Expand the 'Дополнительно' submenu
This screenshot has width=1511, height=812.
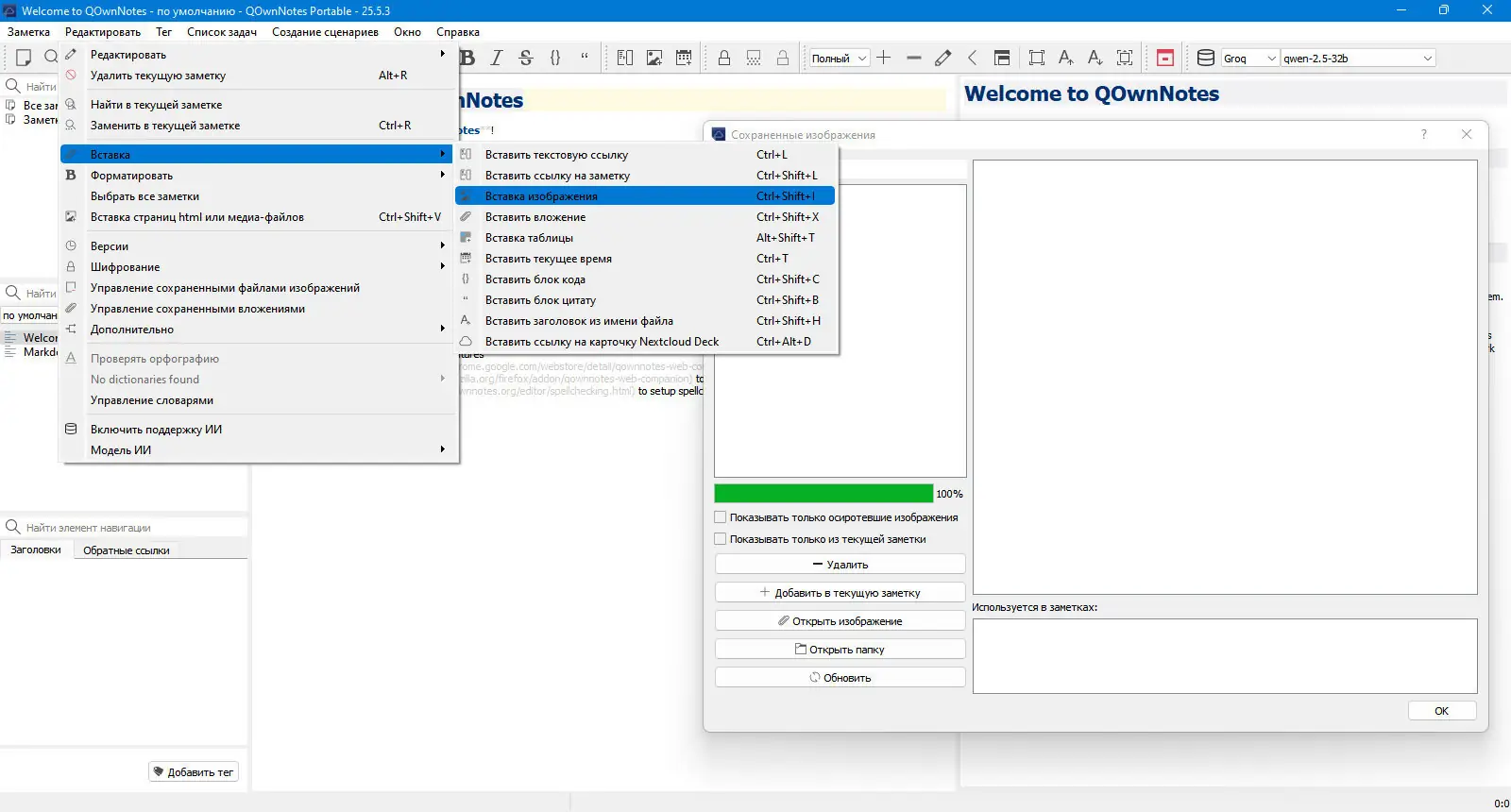pyautogui.click(x=259, y=330)
